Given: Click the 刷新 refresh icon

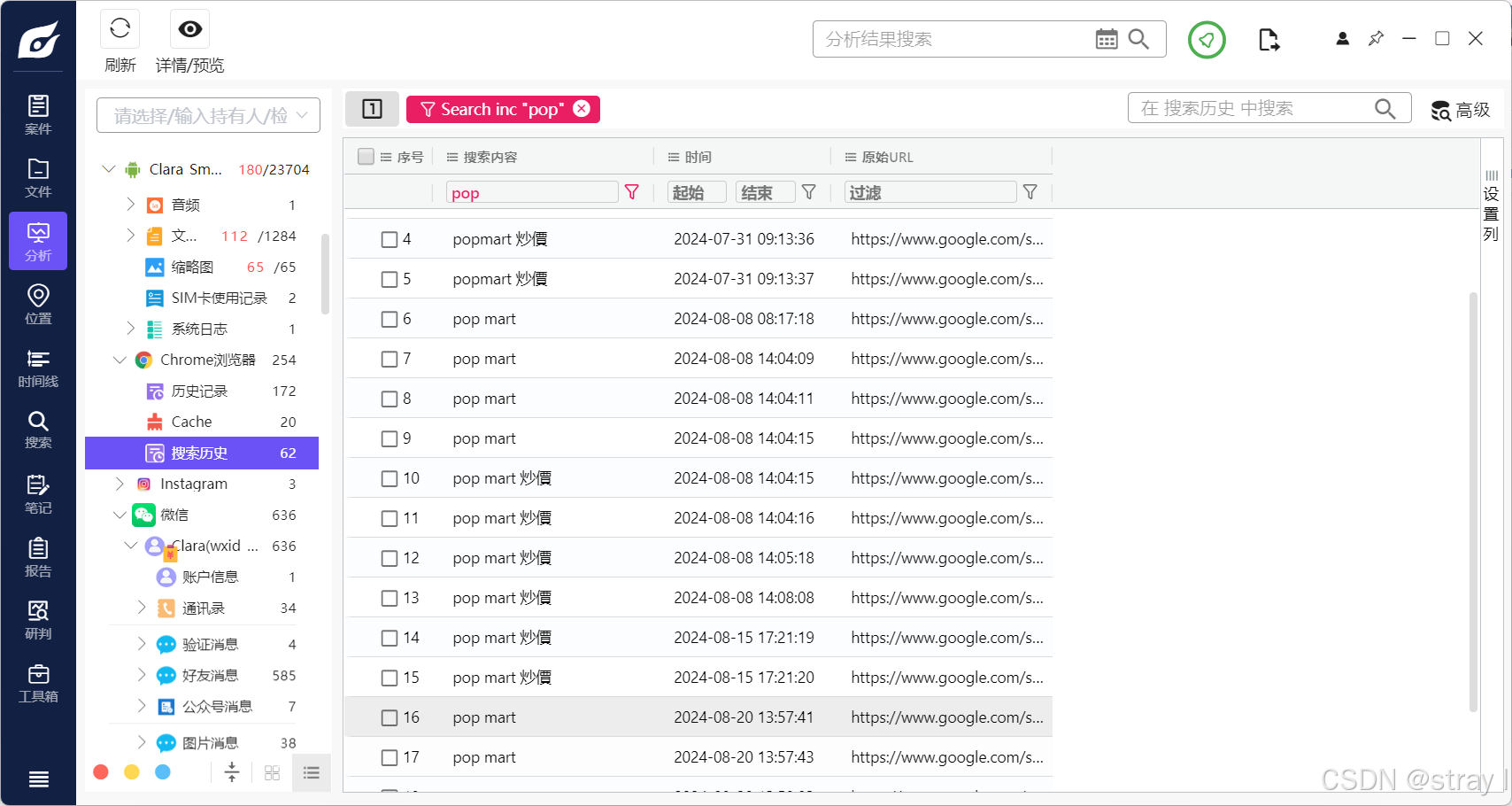Looking at the screenshot, I should pyautogui.click(x=120, y=29).
